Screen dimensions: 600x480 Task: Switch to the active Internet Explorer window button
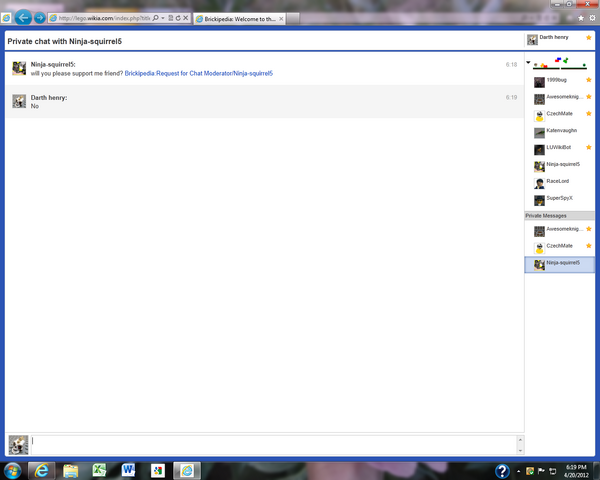pyautogui.click(x=187, y=470)
